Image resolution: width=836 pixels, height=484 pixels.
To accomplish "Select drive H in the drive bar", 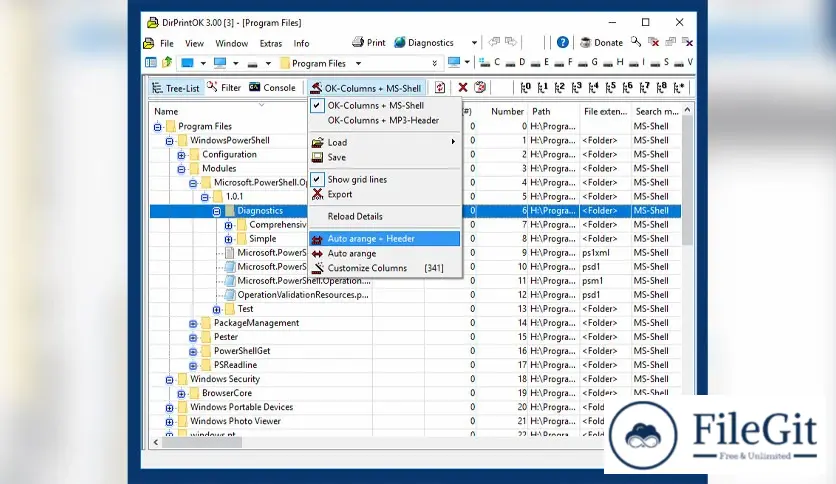I will tap(613, 62).
